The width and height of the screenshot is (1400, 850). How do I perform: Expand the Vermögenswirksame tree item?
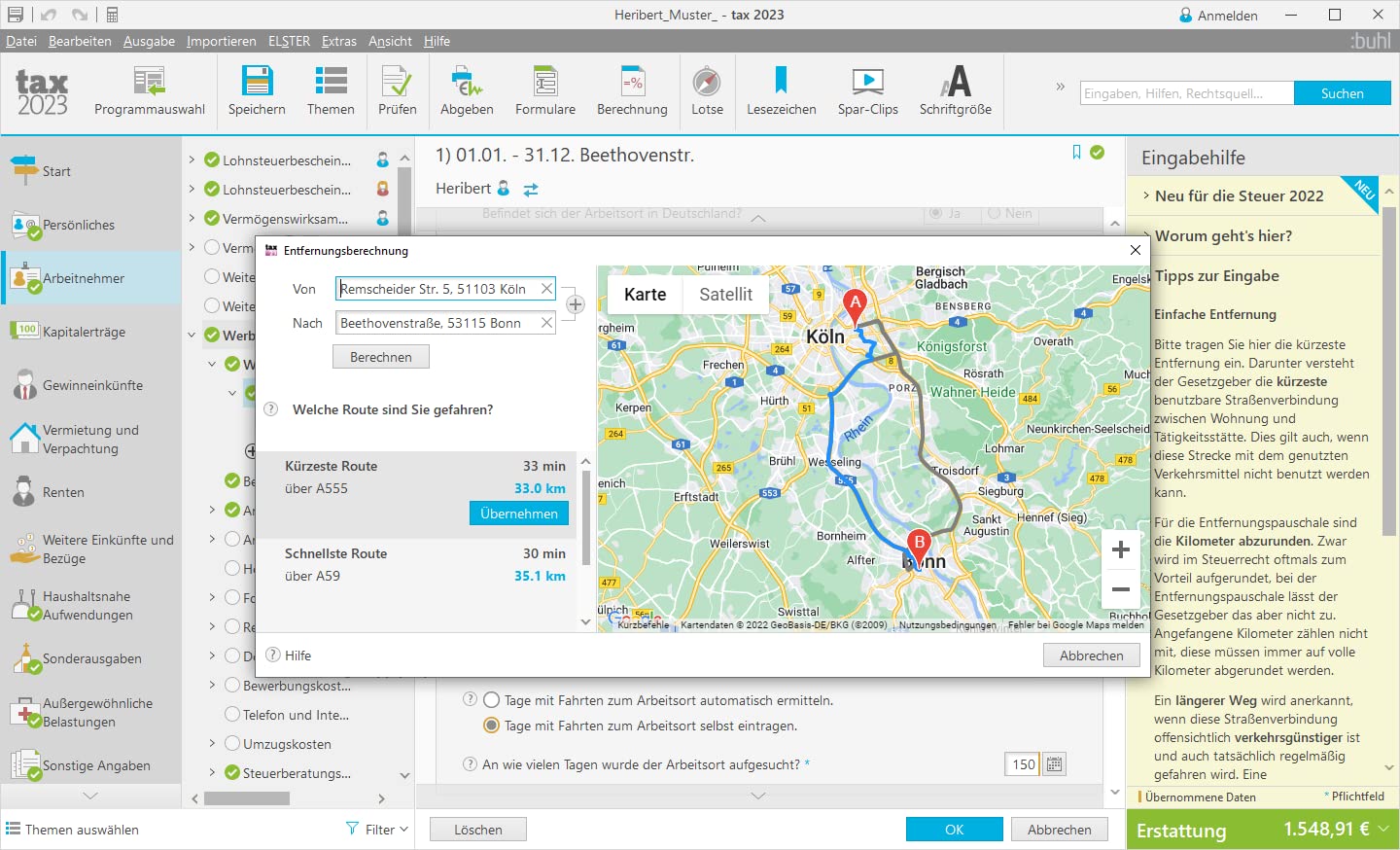[192, 218]
